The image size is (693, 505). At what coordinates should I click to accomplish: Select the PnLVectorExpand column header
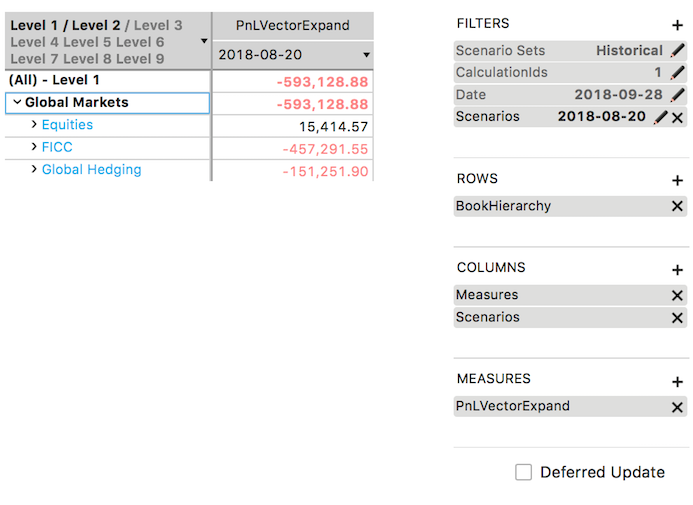click(292, 25)
